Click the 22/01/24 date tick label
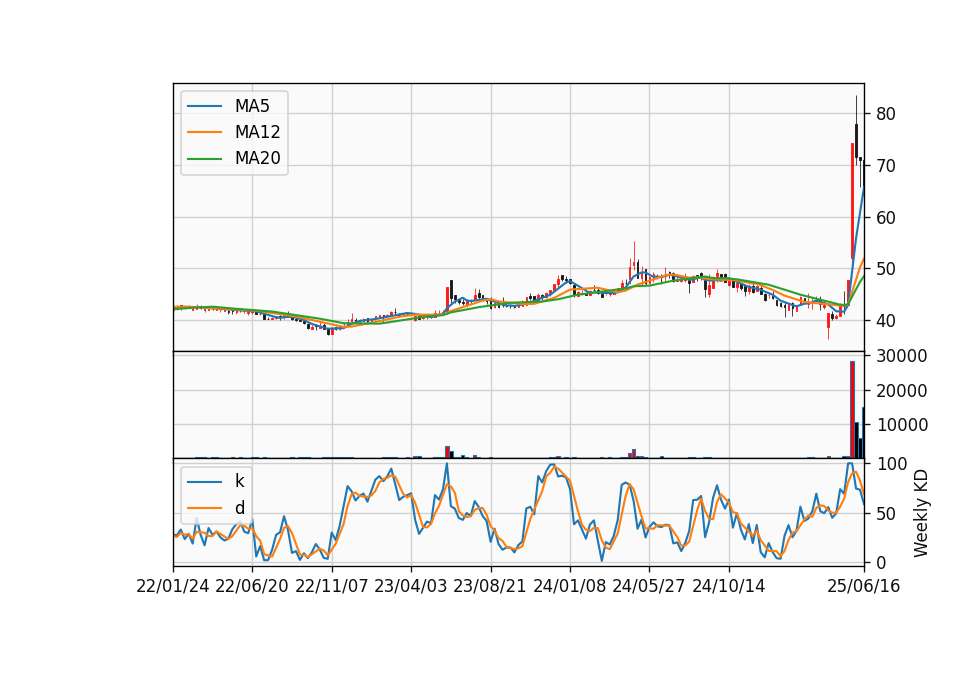This screenshot has height=690, width=960. click(x=173, y=587)
